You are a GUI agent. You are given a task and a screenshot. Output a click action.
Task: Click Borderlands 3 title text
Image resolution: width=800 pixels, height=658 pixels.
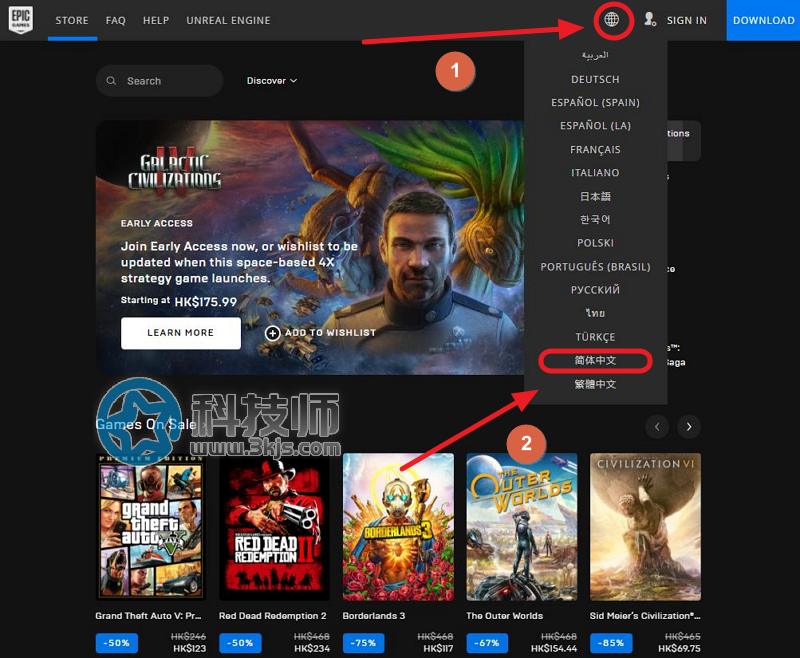pyautogui.click(x=374, y=616)
